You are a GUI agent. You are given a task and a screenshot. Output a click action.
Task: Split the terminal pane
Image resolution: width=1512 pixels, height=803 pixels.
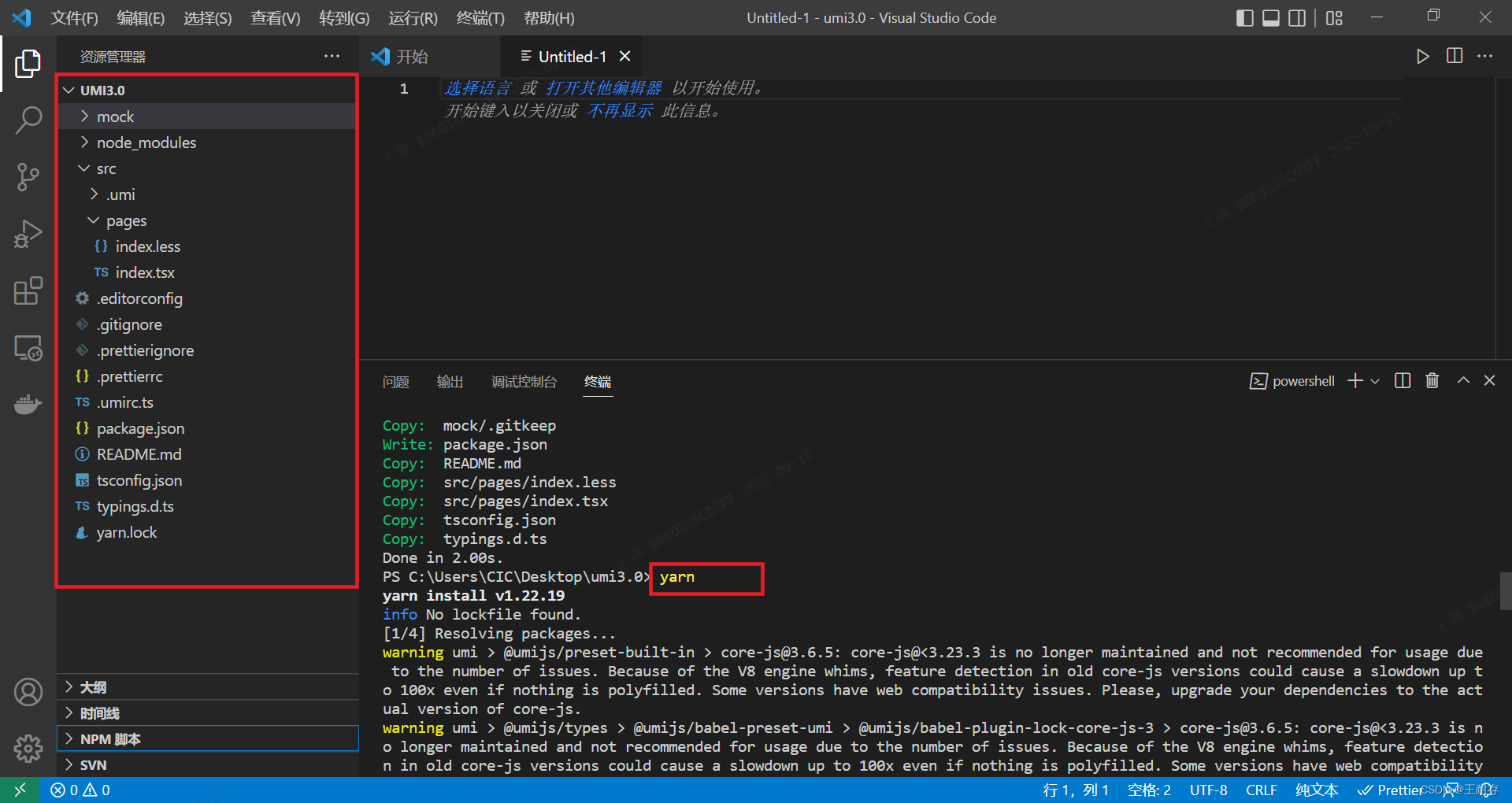click(1403, 381)
